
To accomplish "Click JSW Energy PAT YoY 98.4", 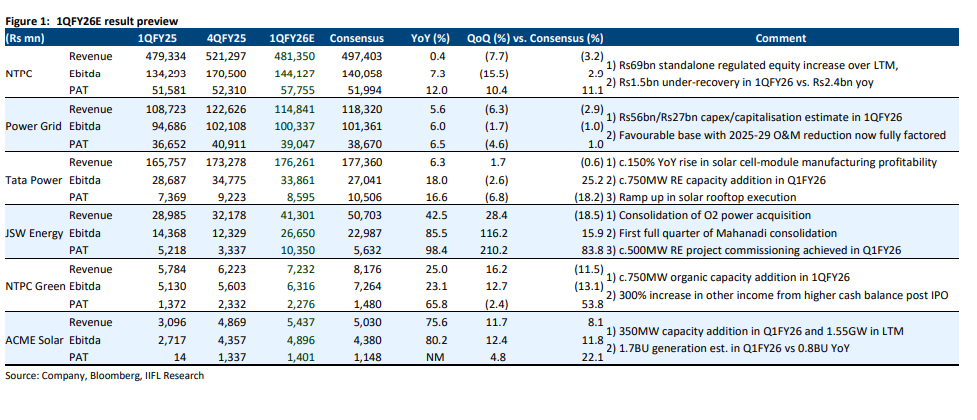I will click(x=440, y=251).
